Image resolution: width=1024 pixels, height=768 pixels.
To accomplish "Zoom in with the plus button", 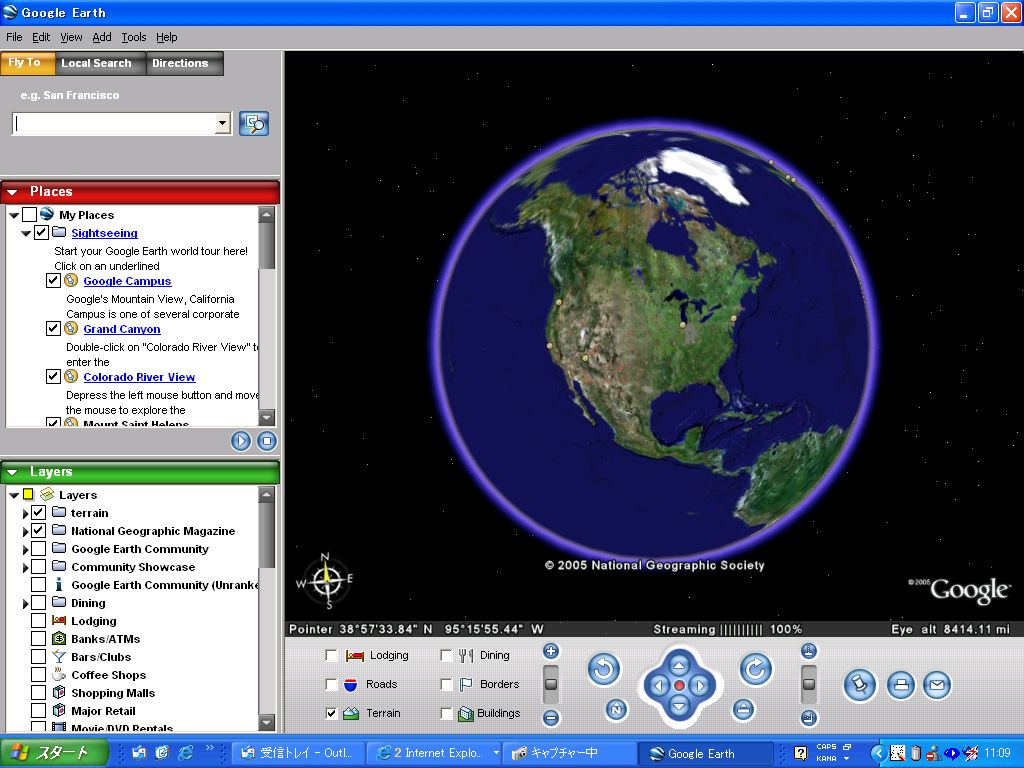I will click(x=551, y=651).
